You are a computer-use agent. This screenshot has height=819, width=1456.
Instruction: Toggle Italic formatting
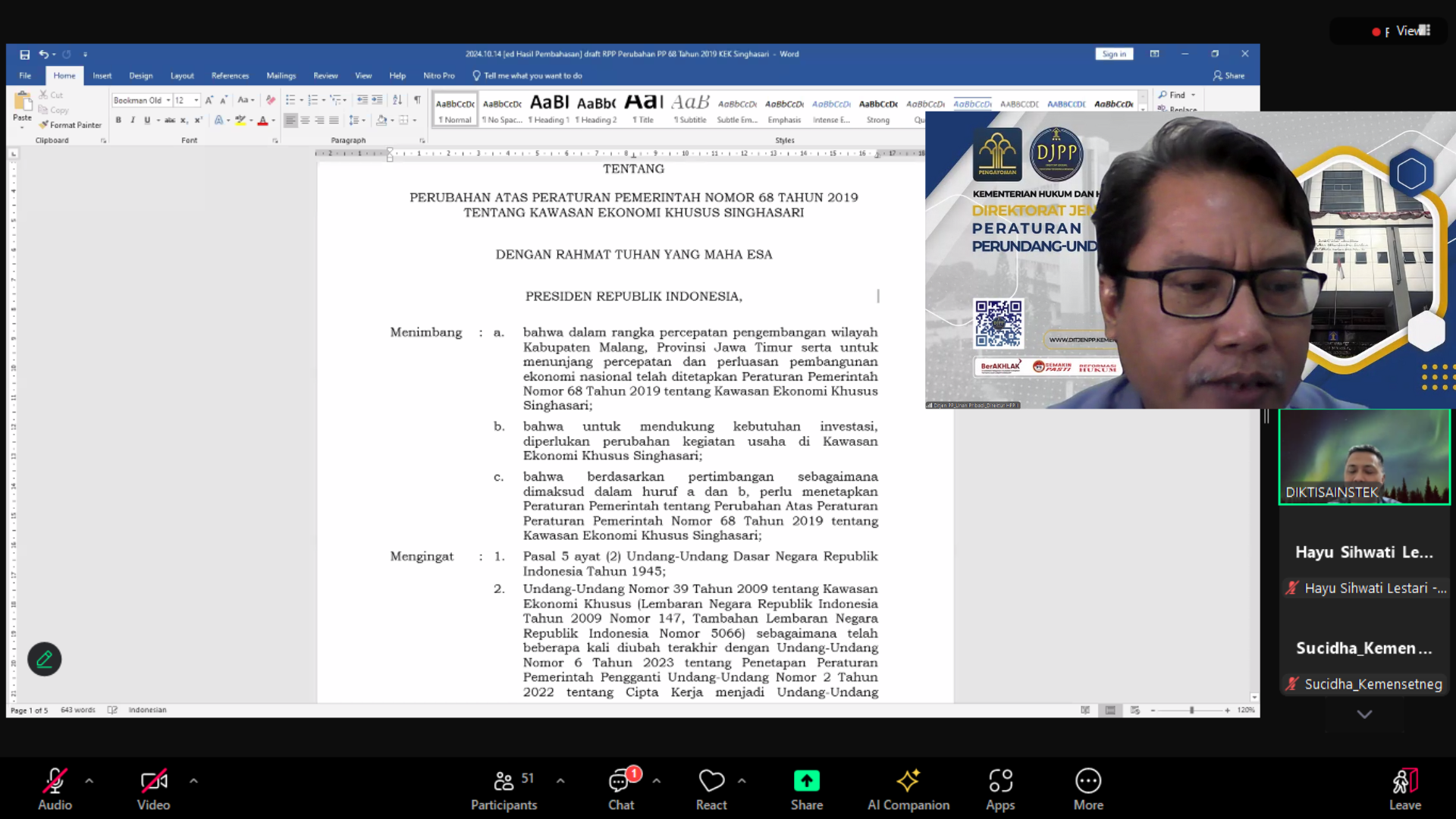(133, 120)
